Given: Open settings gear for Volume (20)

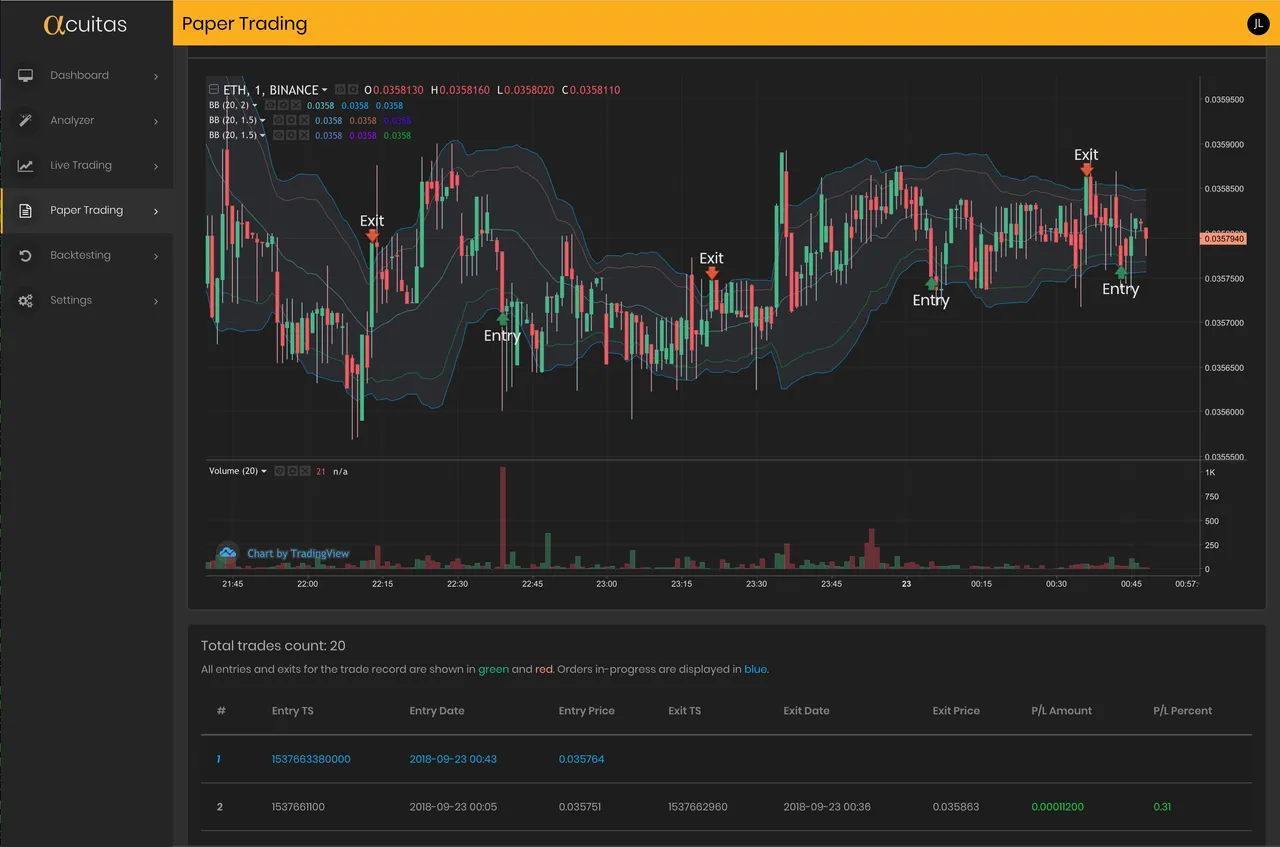Looking at the screenshot, I should (292, 471).
